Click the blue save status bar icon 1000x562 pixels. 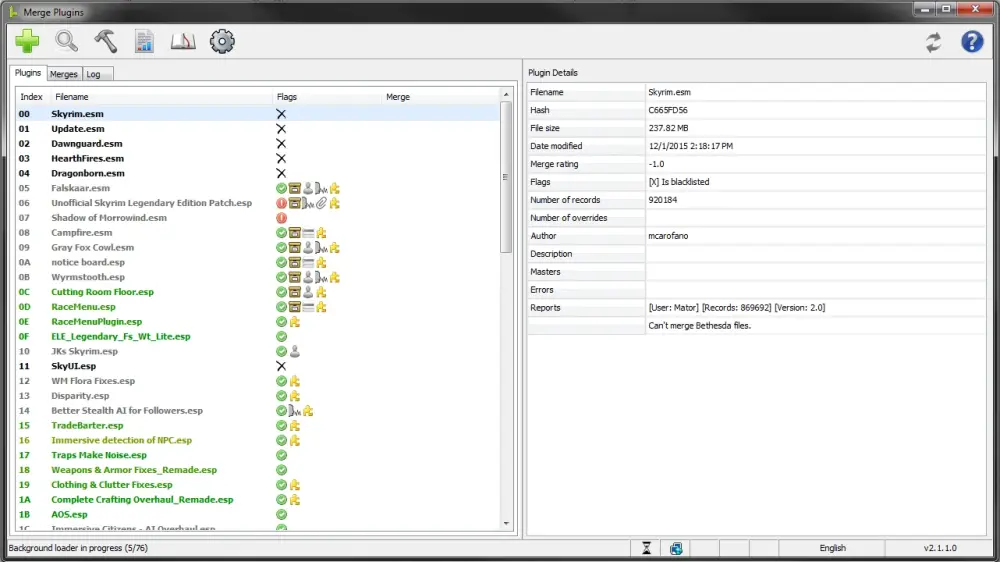676,548
